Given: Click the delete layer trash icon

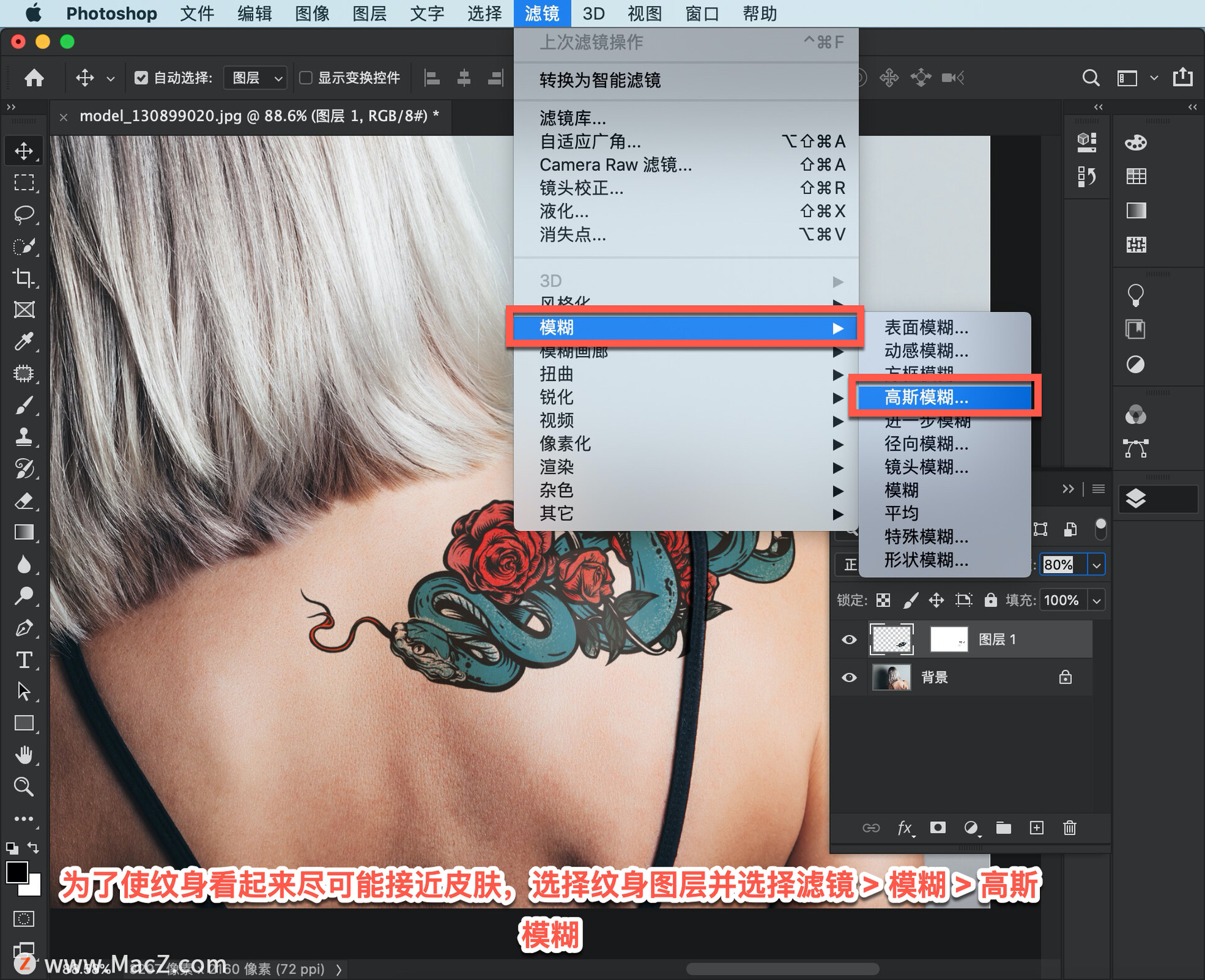Looking at the screenshot, I should pyautogui.click(x=1069, y=828).
